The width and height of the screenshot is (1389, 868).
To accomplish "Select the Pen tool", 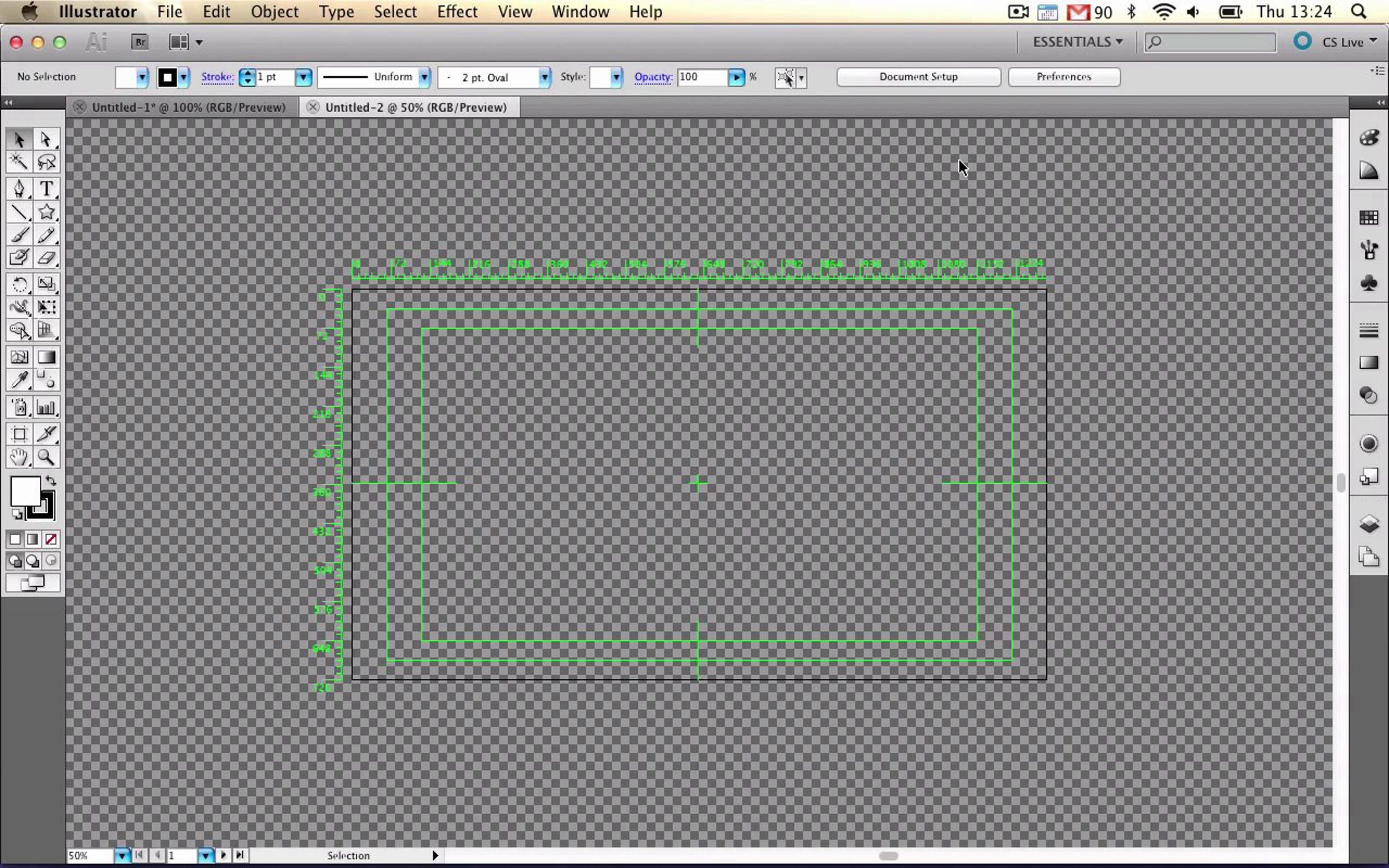I will pos(19,189).
